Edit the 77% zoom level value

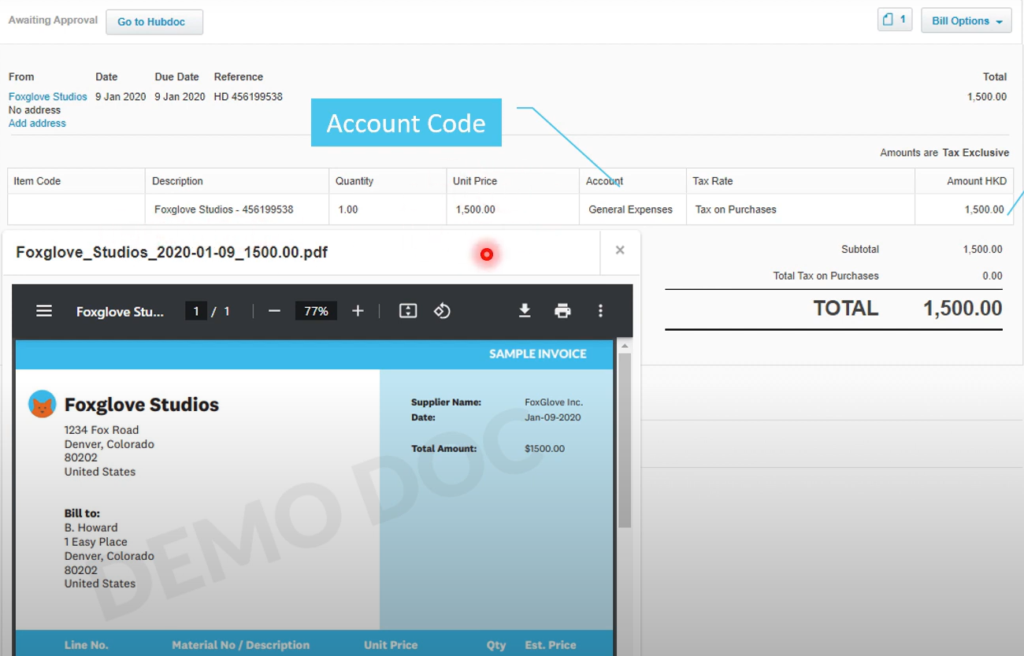pos(315,310)
